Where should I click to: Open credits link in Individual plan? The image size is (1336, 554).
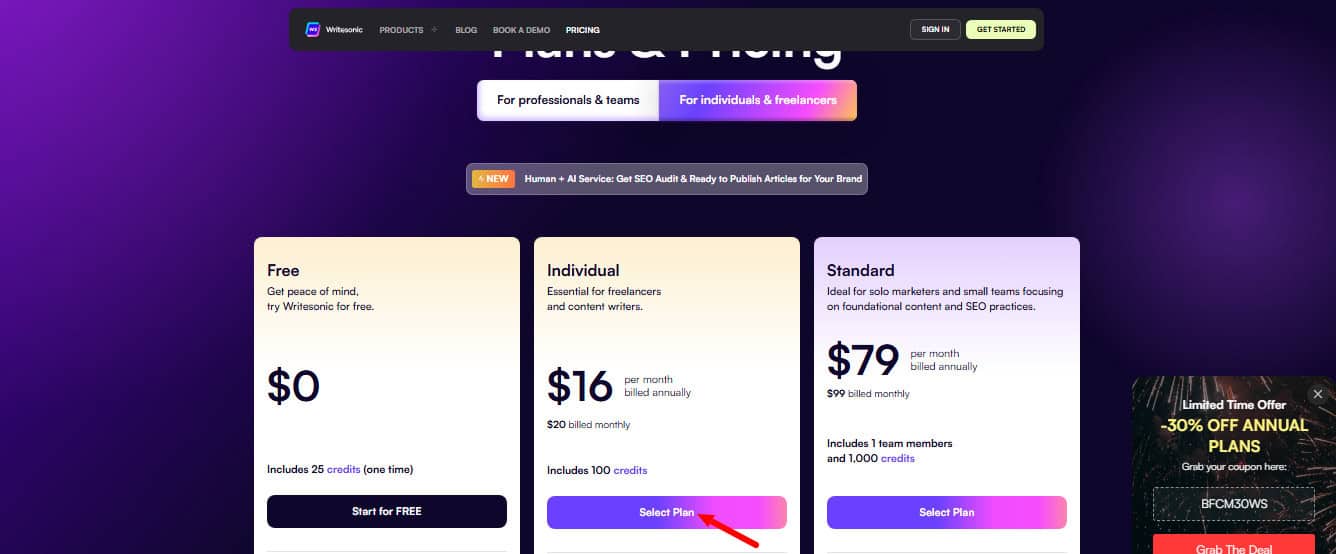click(x=630, y=470)
